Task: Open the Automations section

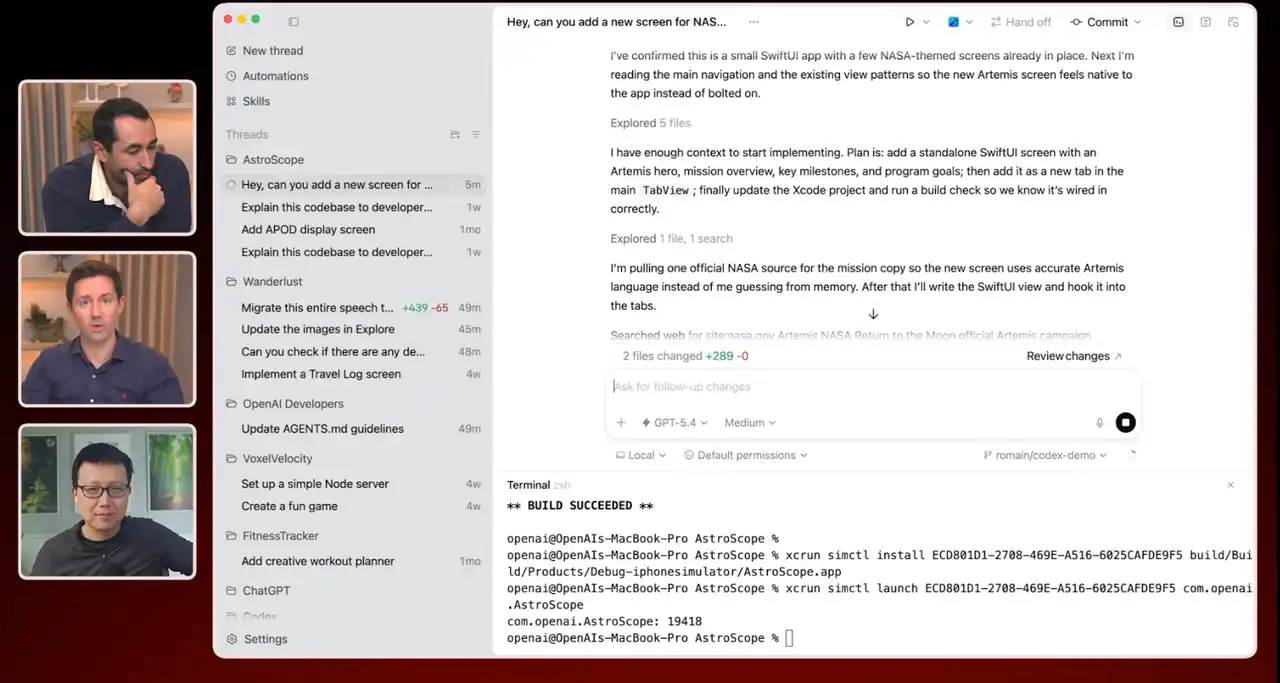Action: click(275, 76)
